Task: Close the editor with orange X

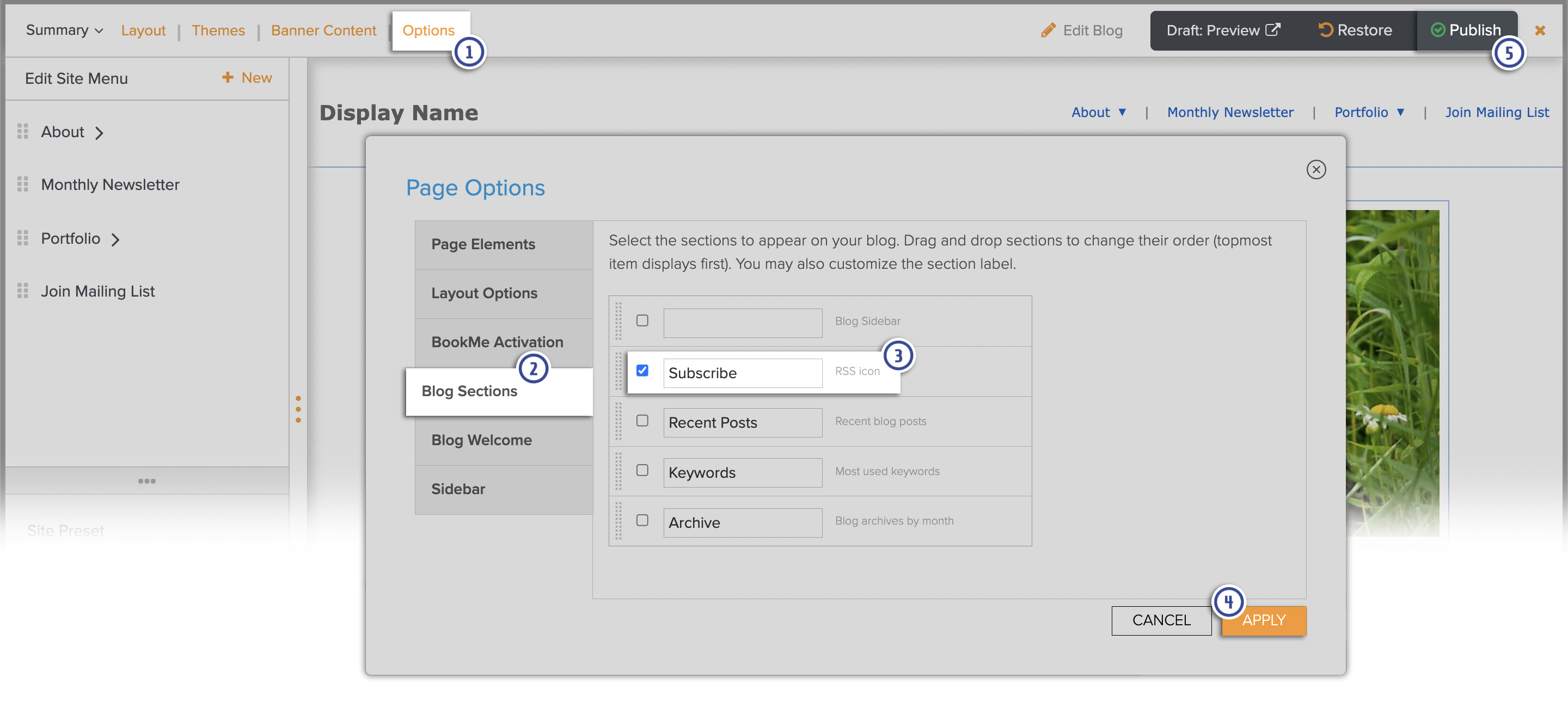Action: point(1540,30)
